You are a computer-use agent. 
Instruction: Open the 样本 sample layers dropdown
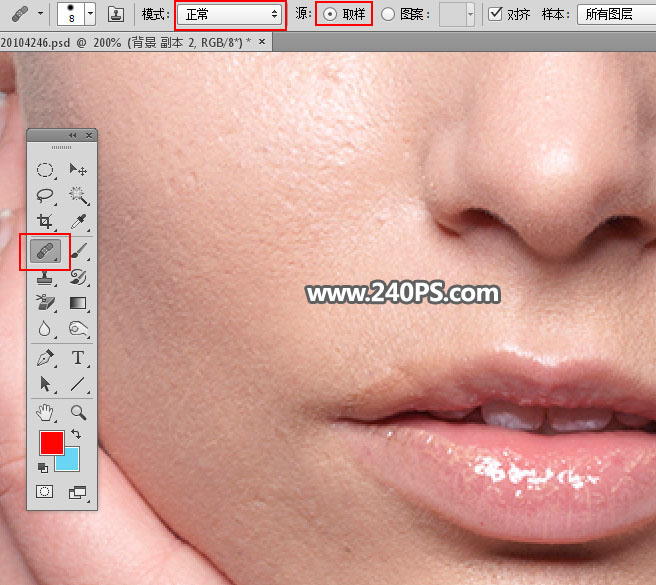tap(616, 15)
